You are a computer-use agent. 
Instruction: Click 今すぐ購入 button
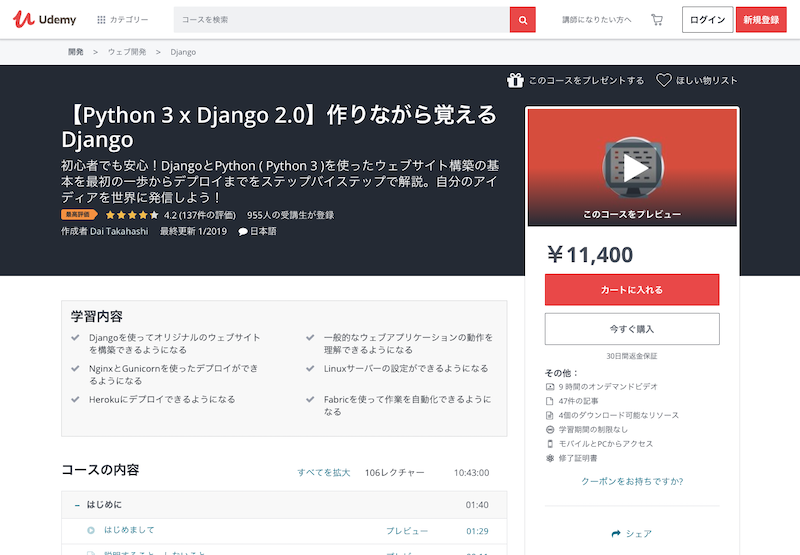coord(632,329)
